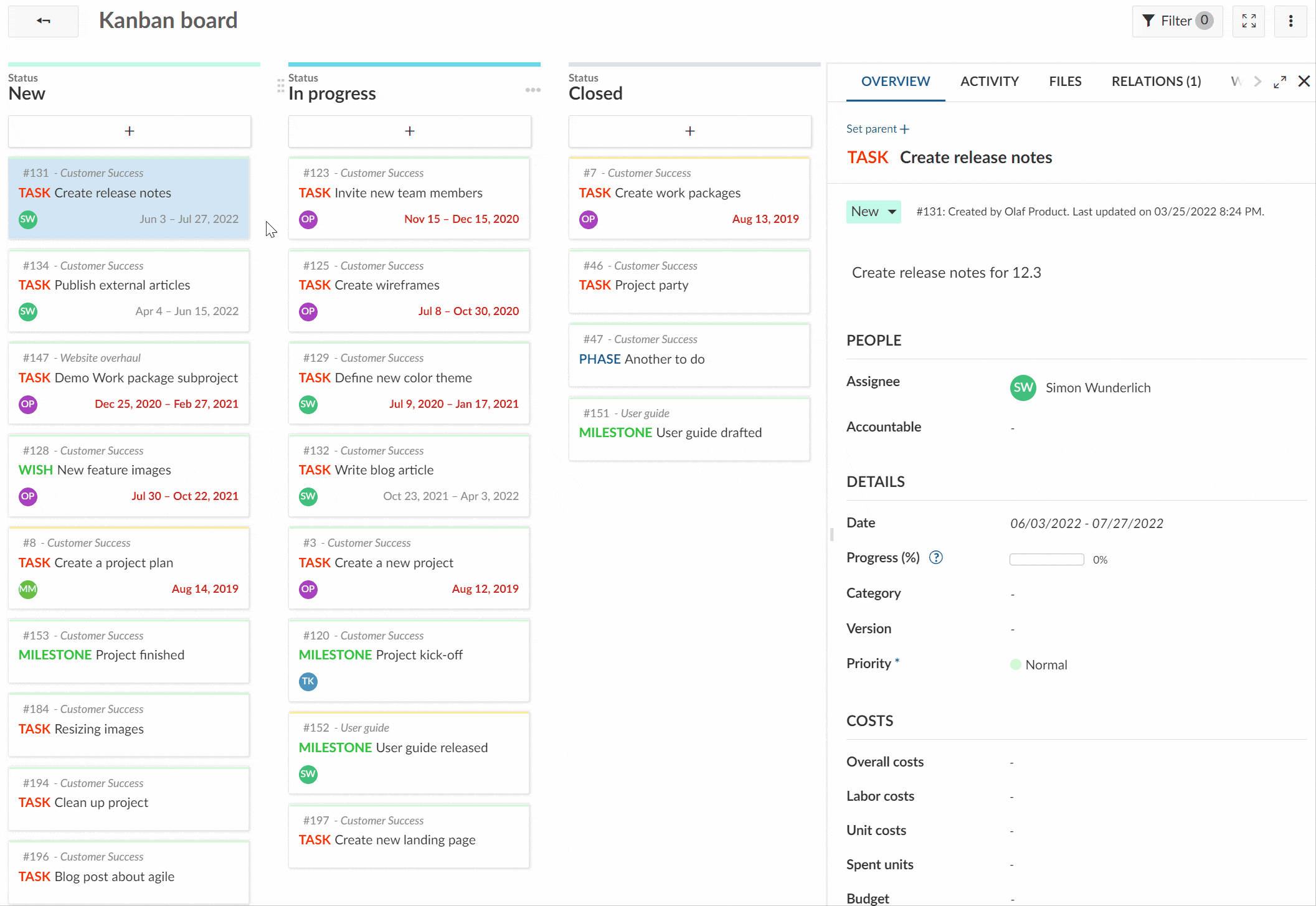1316x906 pixels.
Task: Open the FILES tab
Action: point(1065,81)
